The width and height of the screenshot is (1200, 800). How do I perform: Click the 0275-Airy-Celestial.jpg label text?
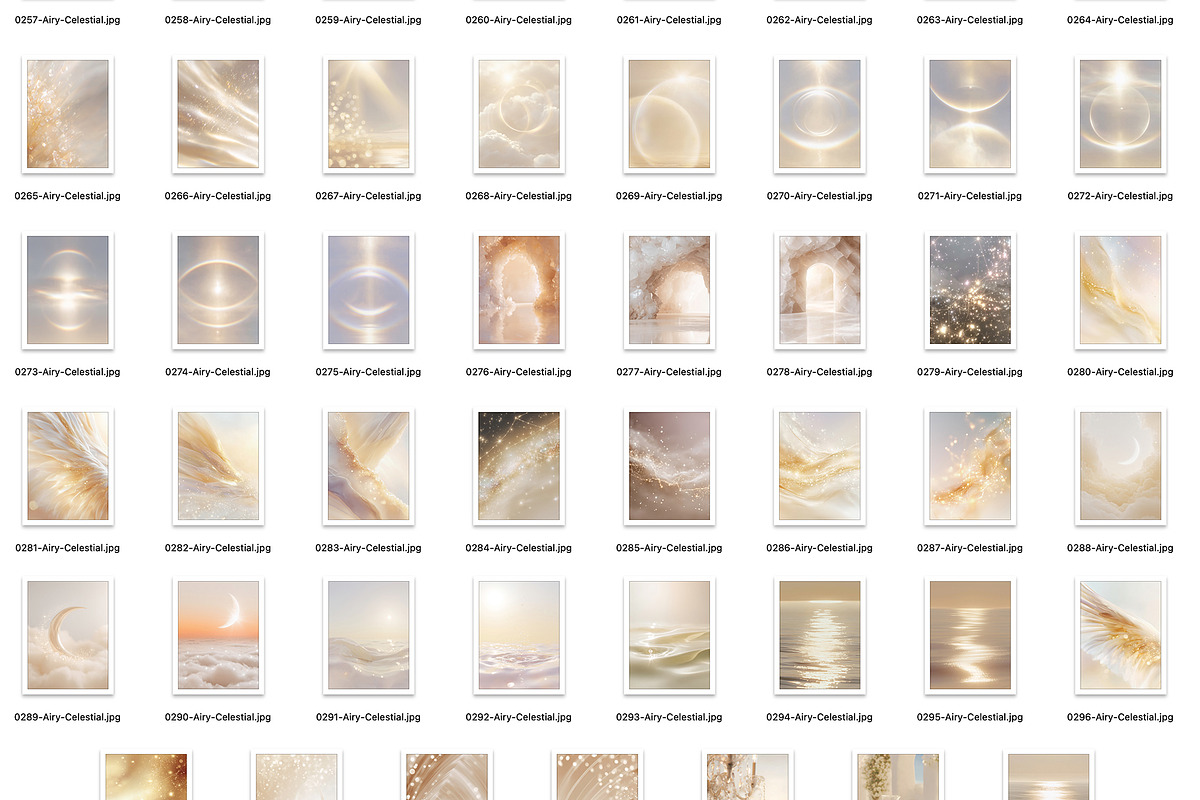[x=368, y=372]
